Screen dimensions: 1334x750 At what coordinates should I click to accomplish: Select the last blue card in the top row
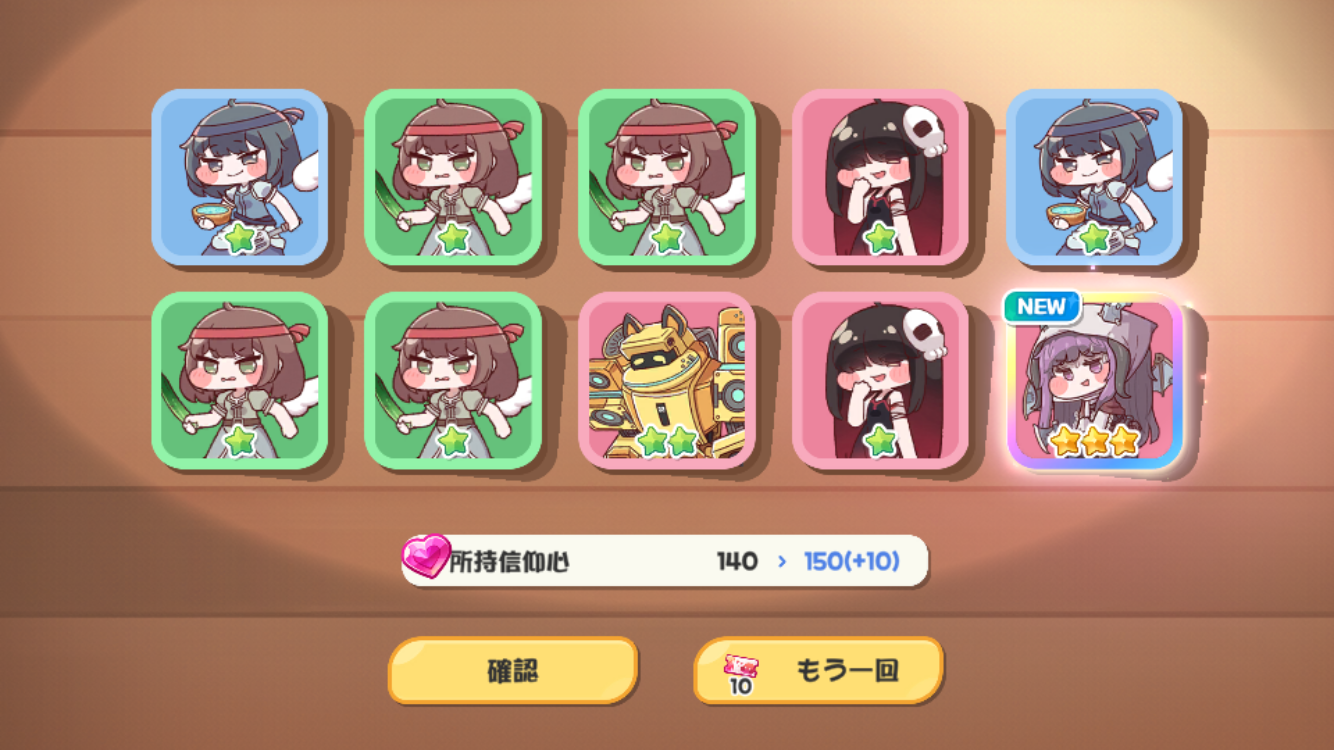[x=1094, y=177]
